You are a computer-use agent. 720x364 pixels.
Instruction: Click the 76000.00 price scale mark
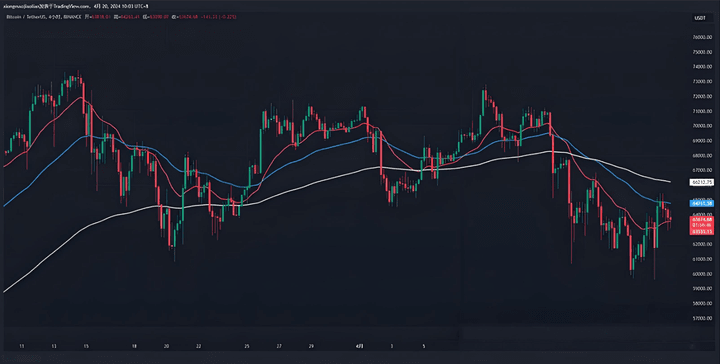(x=703, y=38)
